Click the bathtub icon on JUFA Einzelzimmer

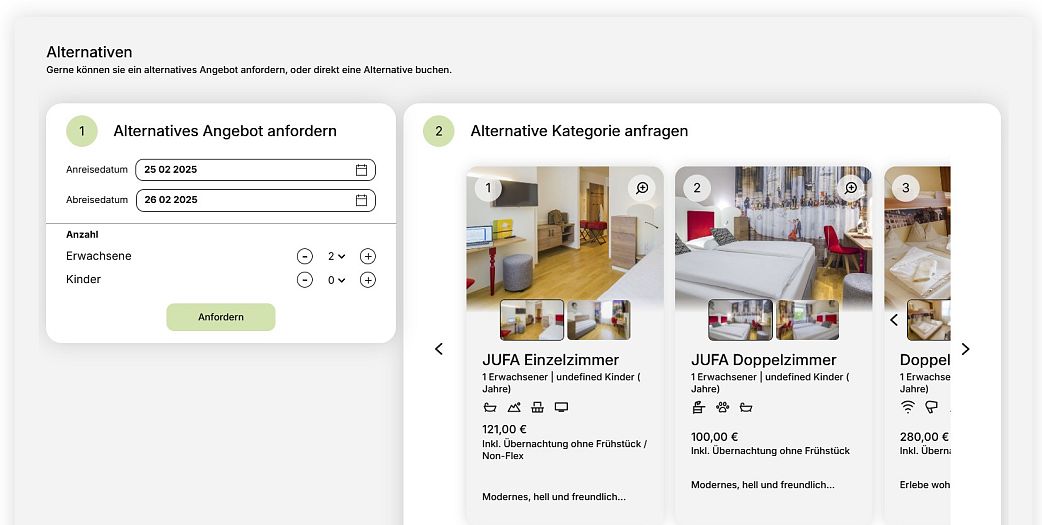click(490, 407)
